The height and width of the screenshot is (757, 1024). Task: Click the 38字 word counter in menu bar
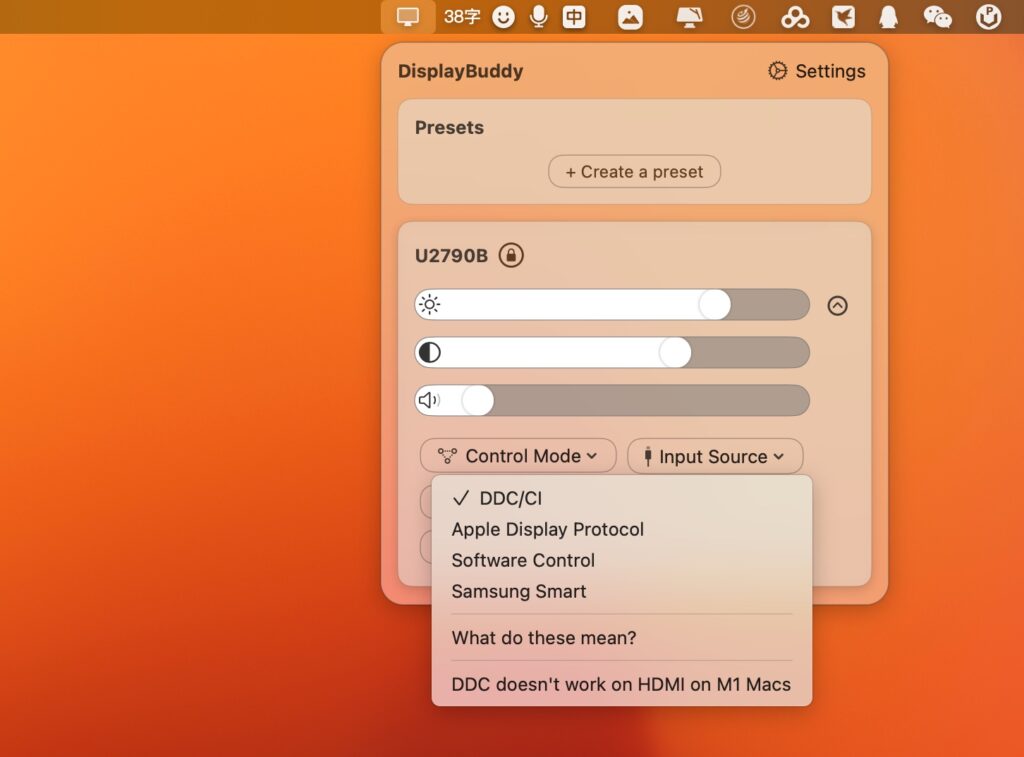462,16
